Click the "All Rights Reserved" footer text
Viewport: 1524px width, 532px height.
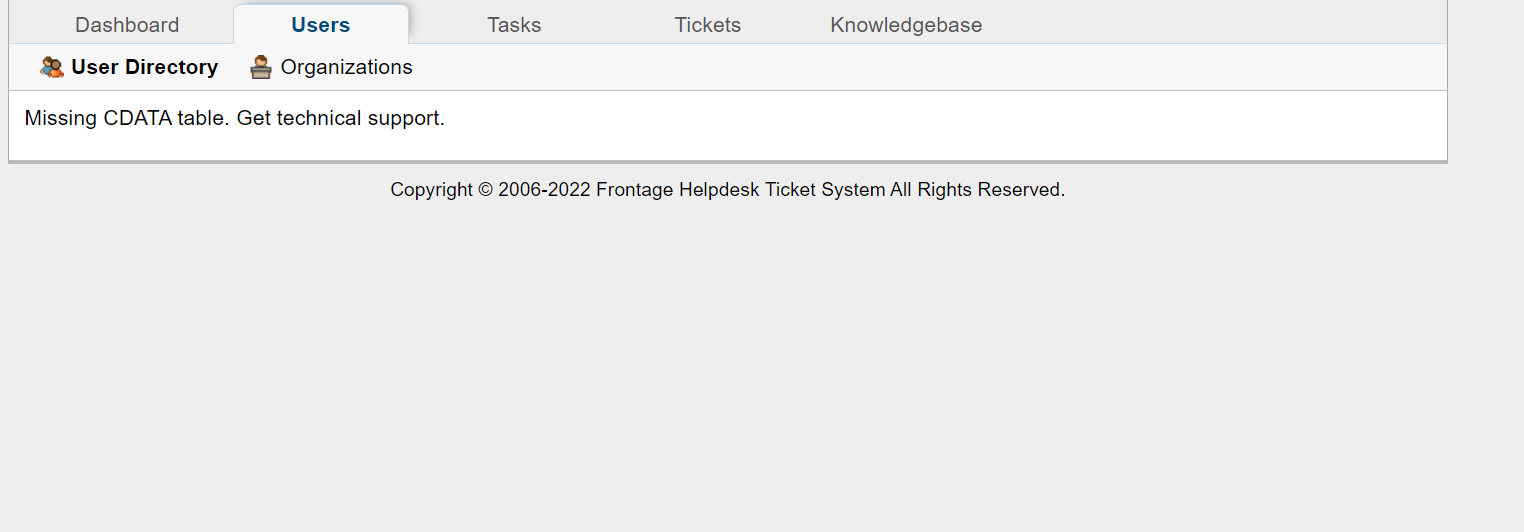click(x=976, y=190)
